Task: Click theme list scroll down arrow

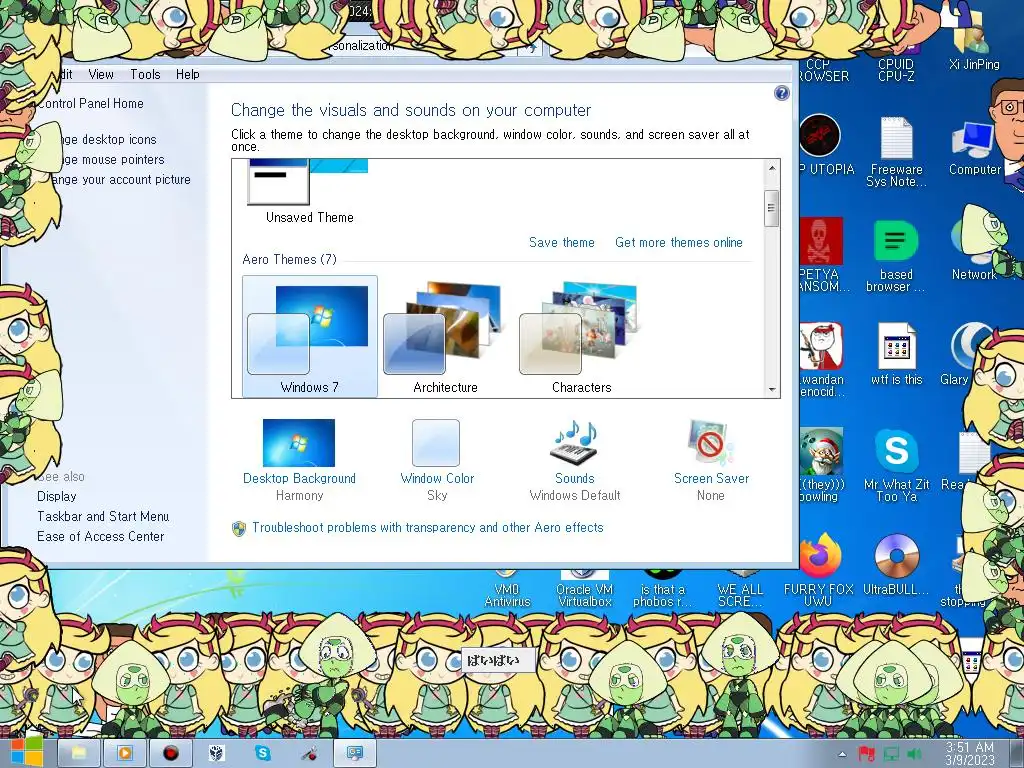Action: tap(772, 389)
